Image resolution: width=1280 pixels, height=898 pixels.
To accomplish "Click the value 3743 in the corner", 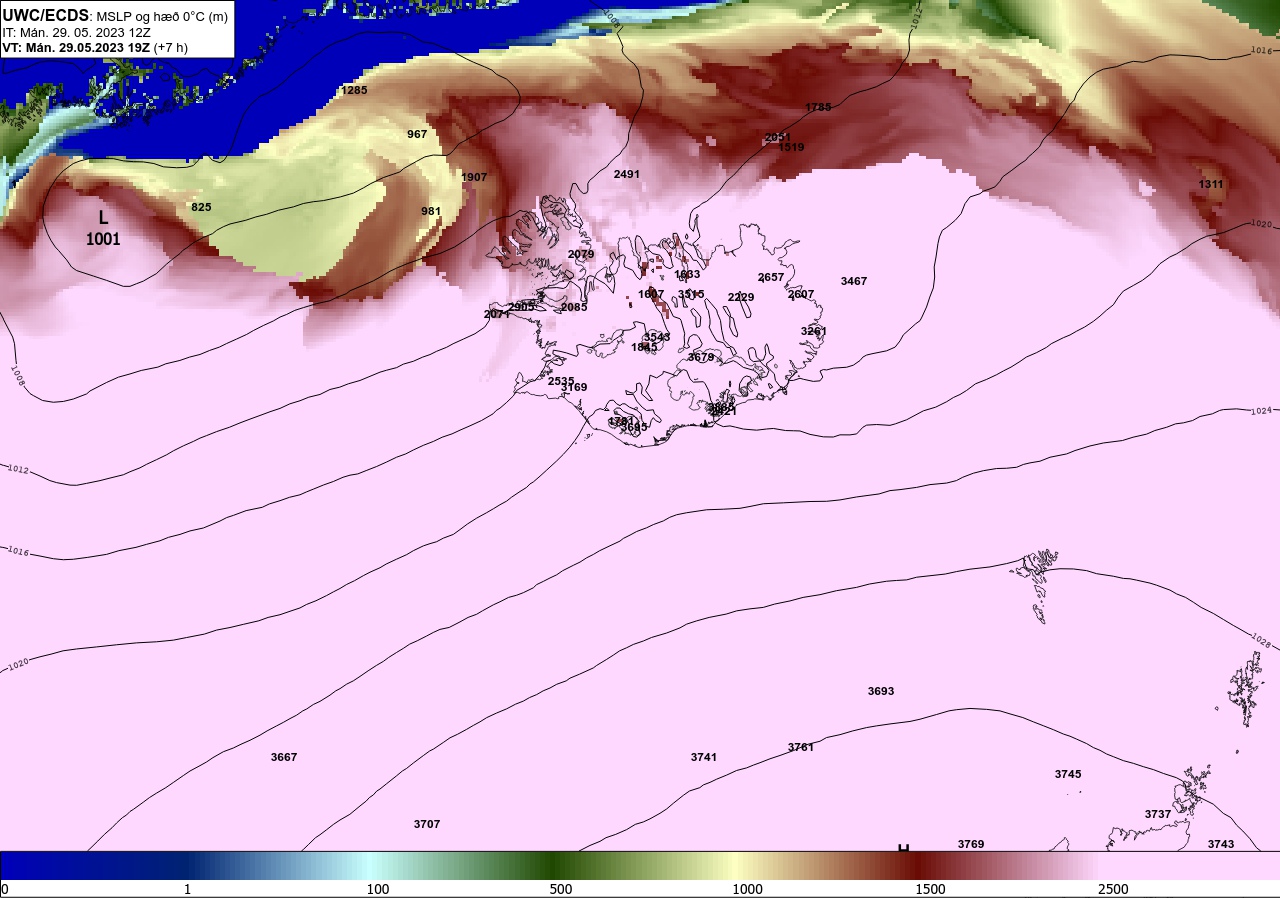I will [1221, 844].
